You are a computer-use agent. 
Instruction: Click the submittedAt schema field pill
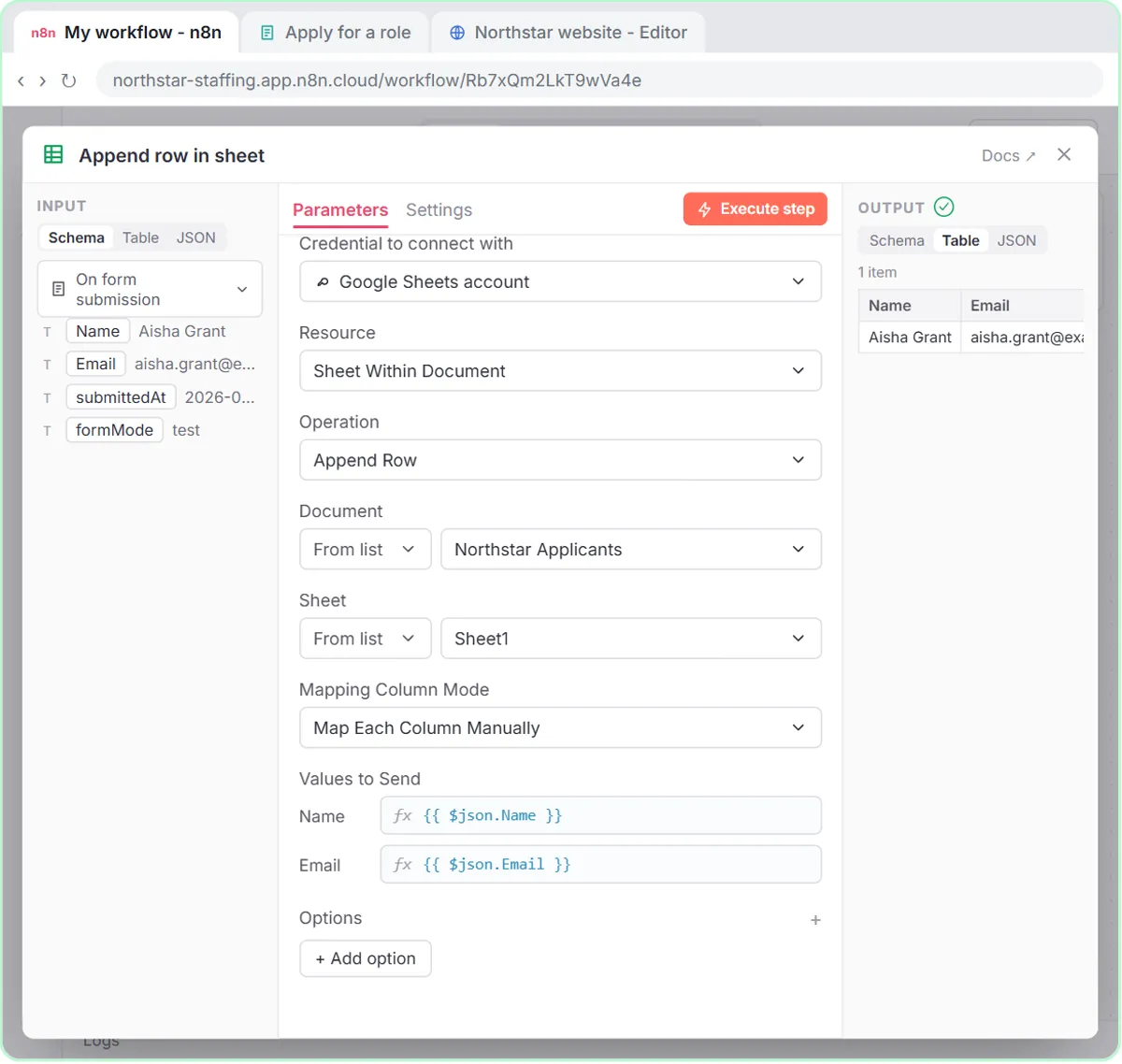coord(121,398)
